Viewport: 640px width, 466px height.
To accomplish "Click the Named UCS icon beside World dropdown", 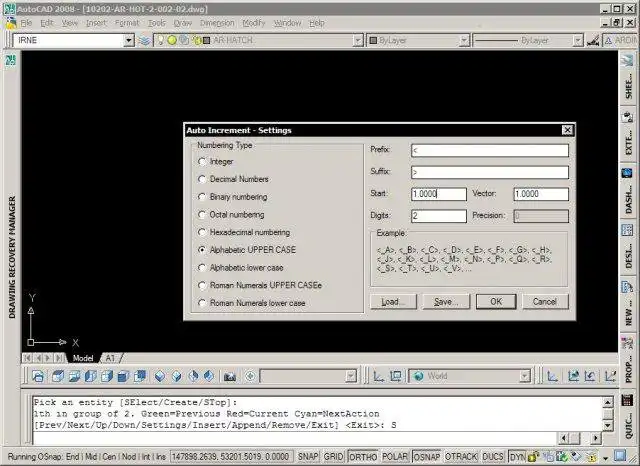I will pyautogui.click(x=396, y=376).
